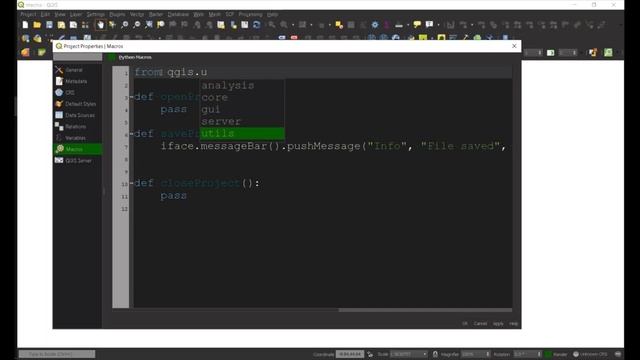Choose 'core' from autocomplete list
The image size is (640, 360).
coord(242,98)
